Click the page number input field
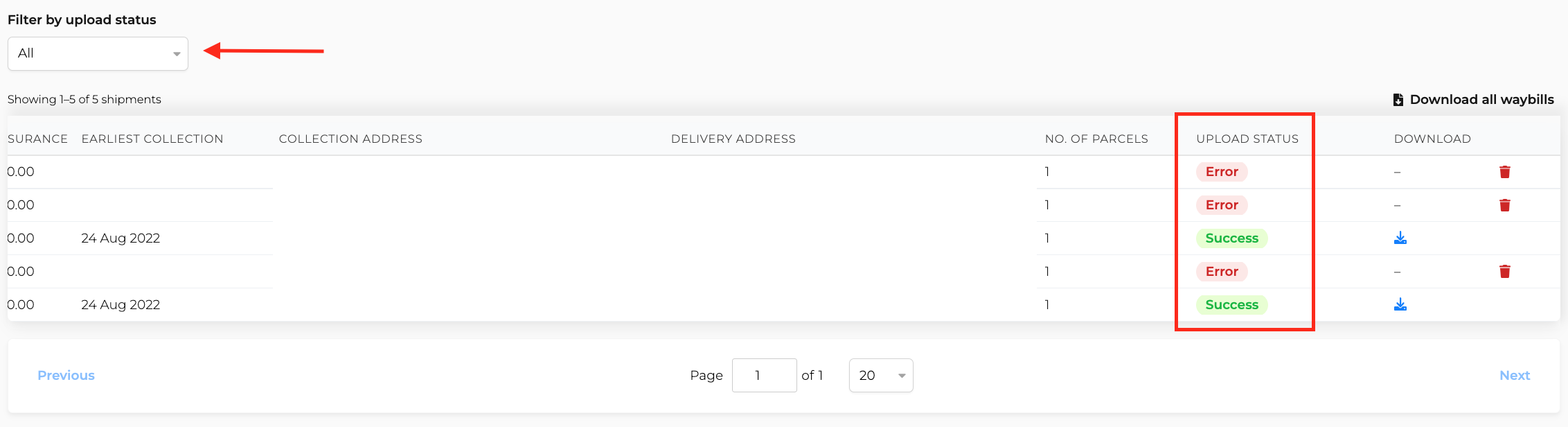Viewport: 1568px width, 427px height. coord(763,375)
